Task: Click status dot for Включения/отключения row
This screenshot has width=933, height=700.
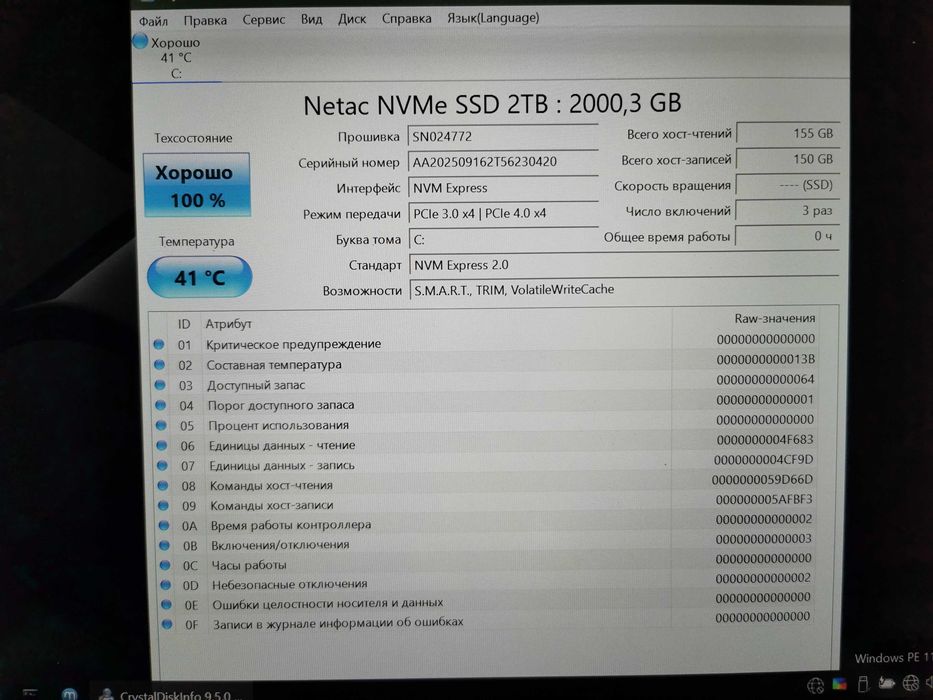Action: point(164,545)
